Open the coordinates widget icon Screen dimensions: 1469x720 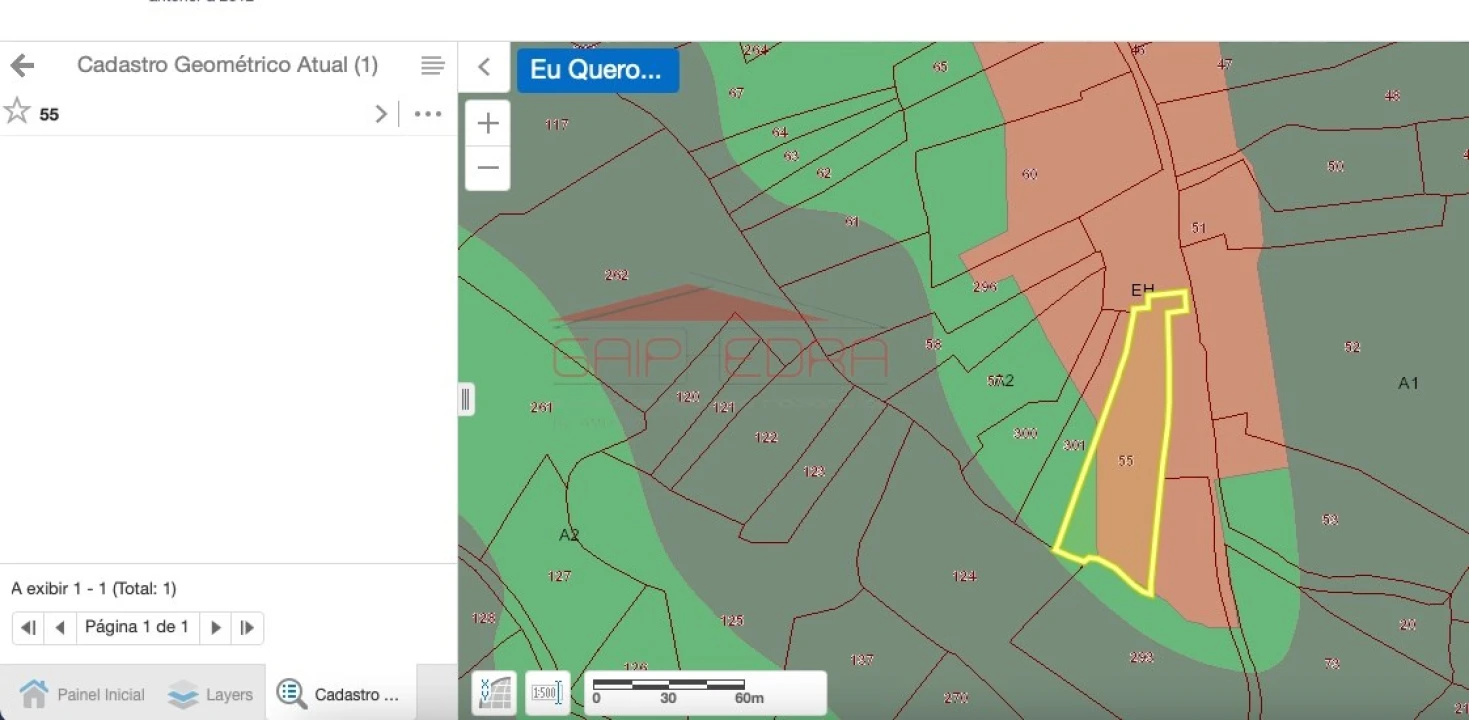pos(494,693)
